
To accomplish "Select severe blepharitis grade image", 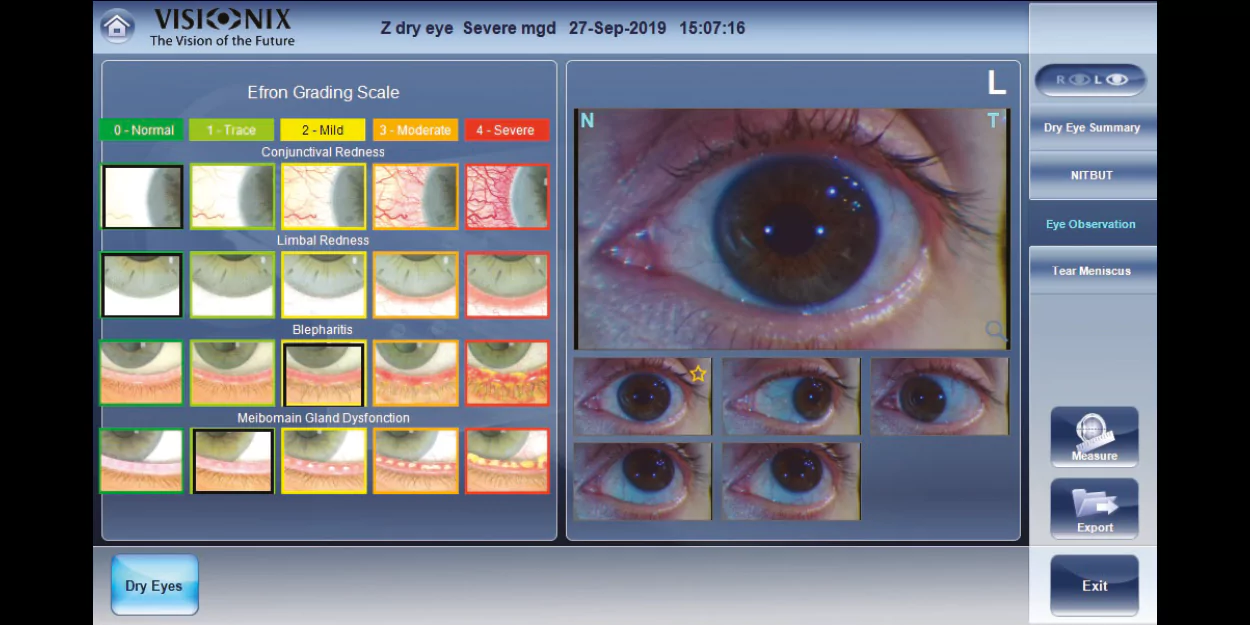I will [507, 373].
